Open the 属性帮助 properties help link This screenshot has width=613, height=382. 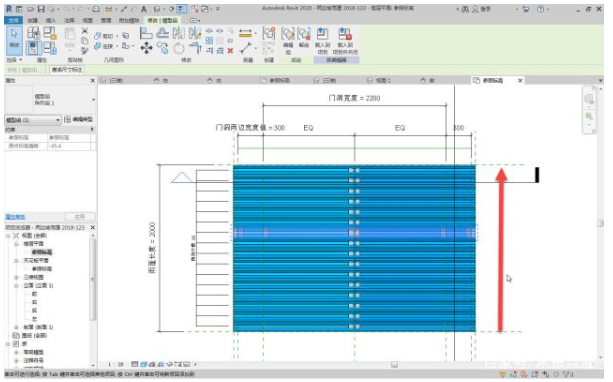pos(15,217)
